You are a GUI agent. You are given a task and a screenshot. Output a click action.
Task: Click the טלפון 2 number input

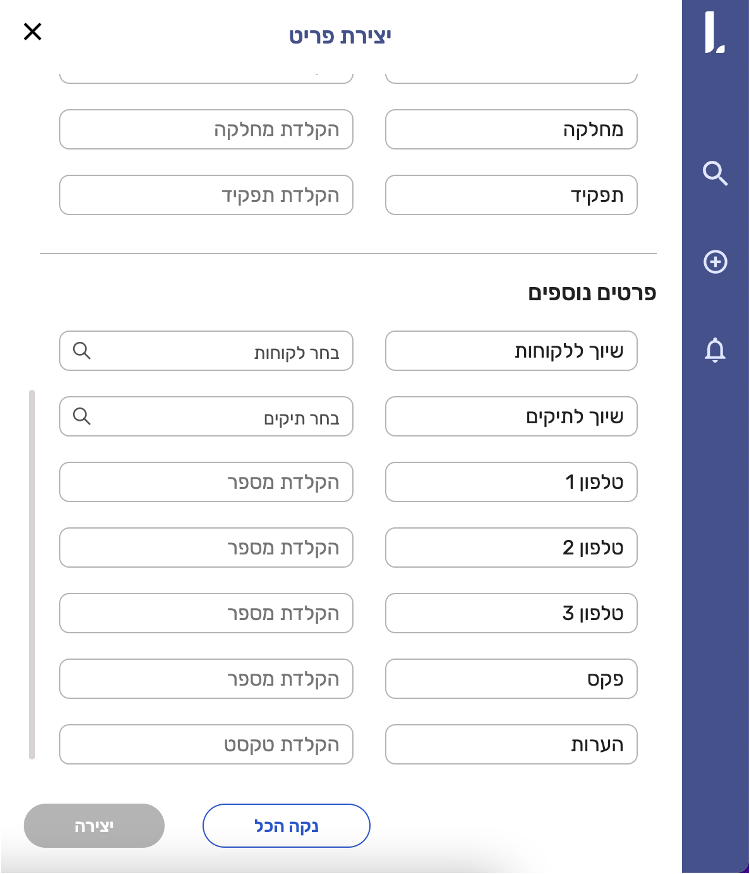(206, 547)
